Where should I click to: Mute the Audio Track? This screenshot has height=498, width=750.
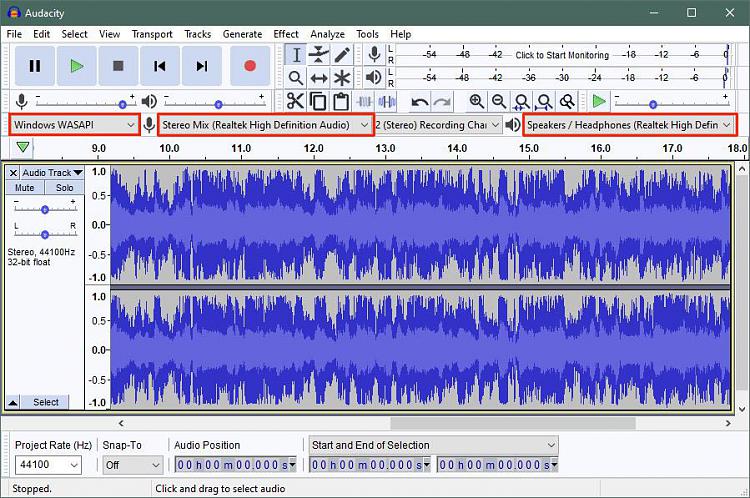pyautogui.click(x=25, y=188)
